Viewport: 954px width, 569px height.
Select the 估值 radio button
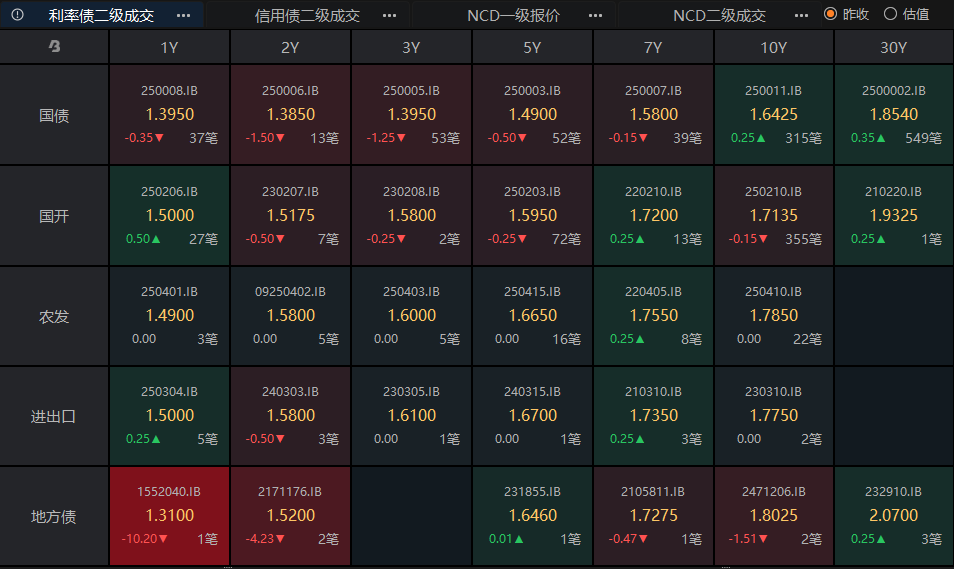click(x=890, y=14)
